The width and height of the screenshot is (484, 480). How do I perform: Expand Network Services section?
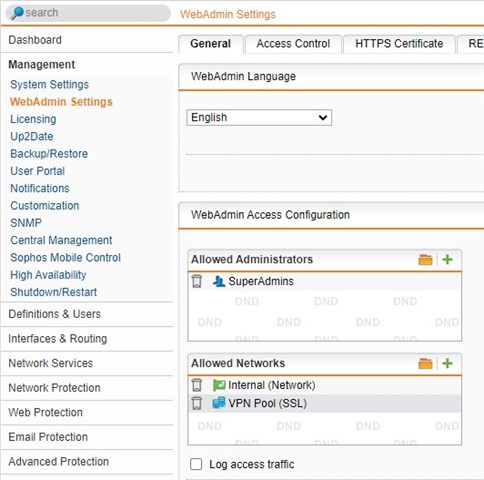tap(51, 363)
